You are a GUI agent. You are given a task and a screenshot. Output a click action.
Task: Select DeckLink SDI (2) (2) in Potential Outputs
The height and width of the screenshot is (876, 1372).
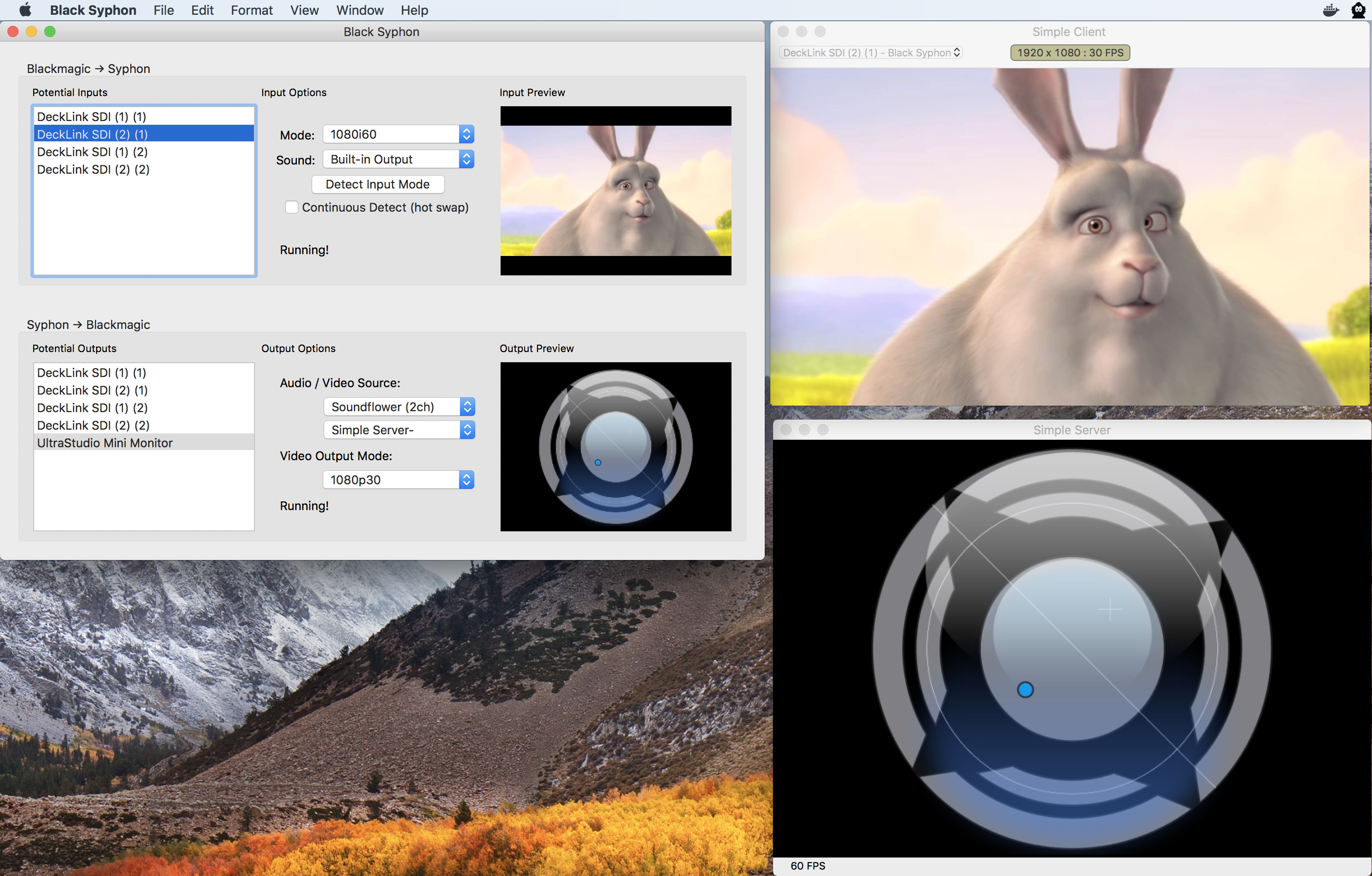144,426
